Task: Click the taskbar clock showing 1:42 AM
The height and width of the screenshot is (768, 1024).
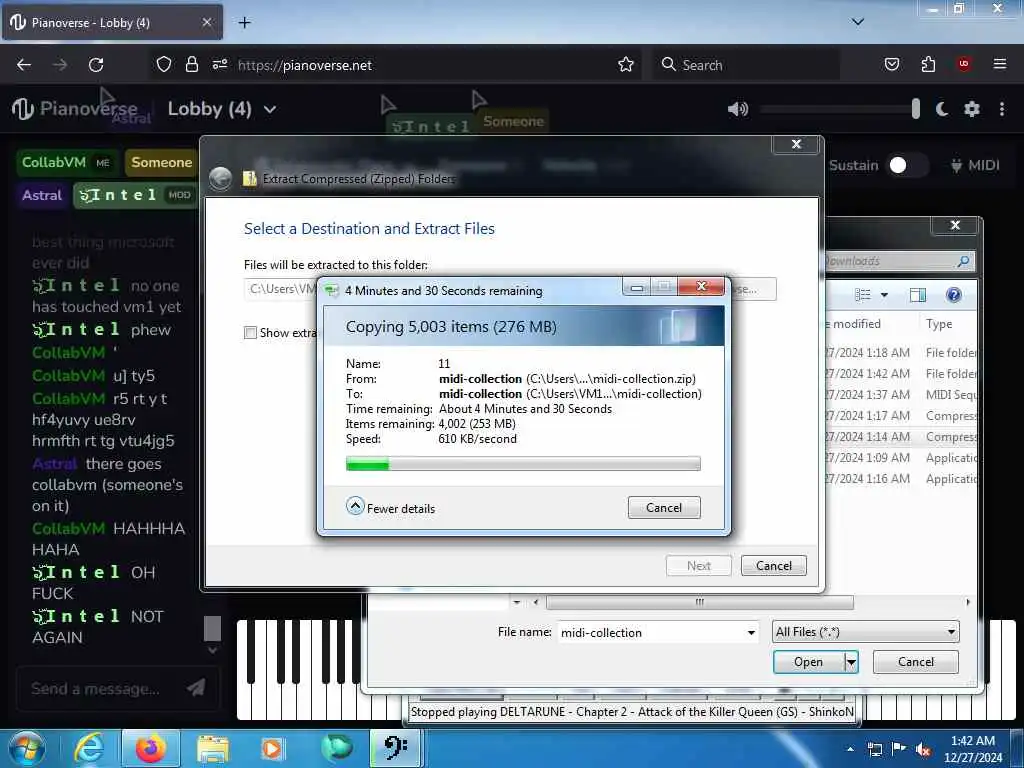Action: click(973, 749)
